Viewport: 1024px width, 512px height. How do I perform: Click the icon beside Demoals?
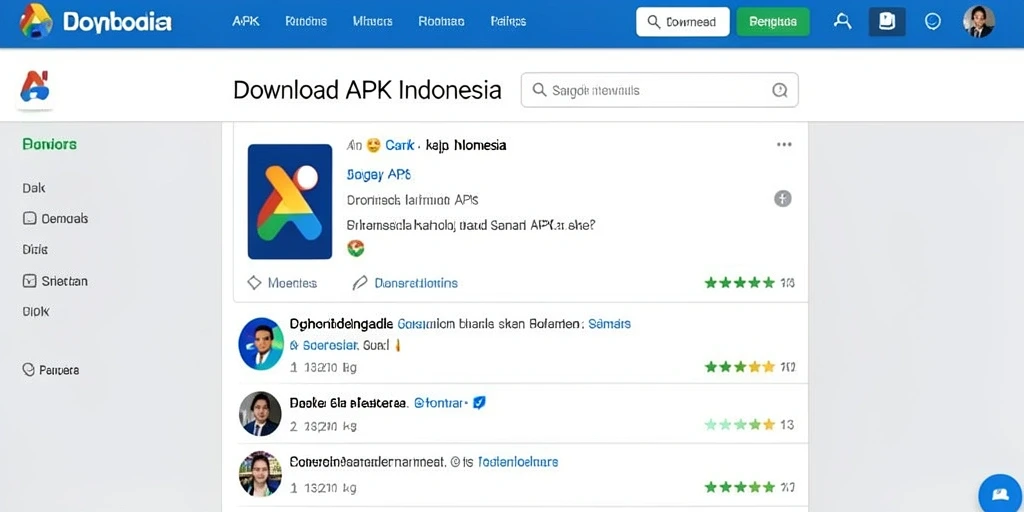click(x=29, y=219)
